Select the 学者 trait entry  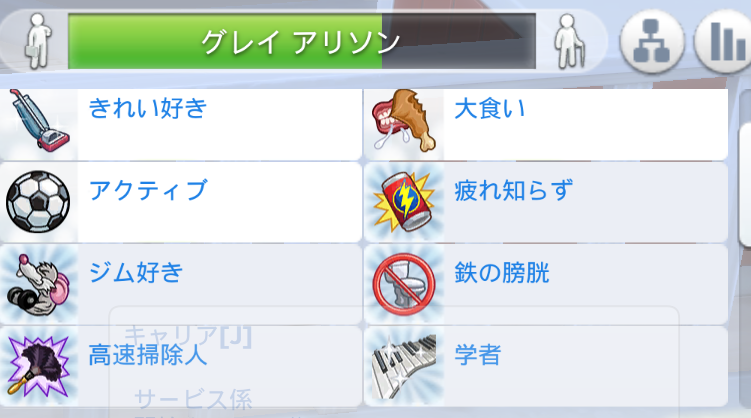(546, 367)
